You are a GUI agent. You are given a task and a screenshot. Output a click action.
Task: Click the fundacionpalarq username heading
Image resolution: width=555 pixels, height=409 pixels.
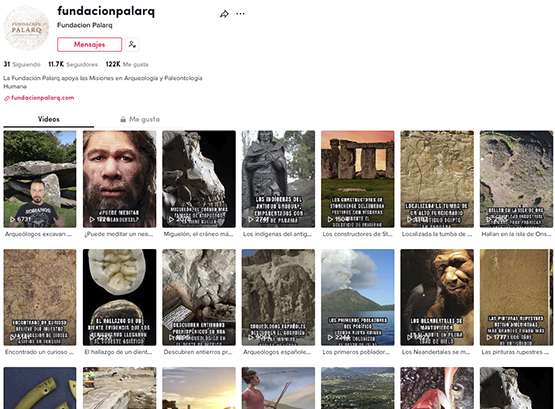click(x=106, y=11)
